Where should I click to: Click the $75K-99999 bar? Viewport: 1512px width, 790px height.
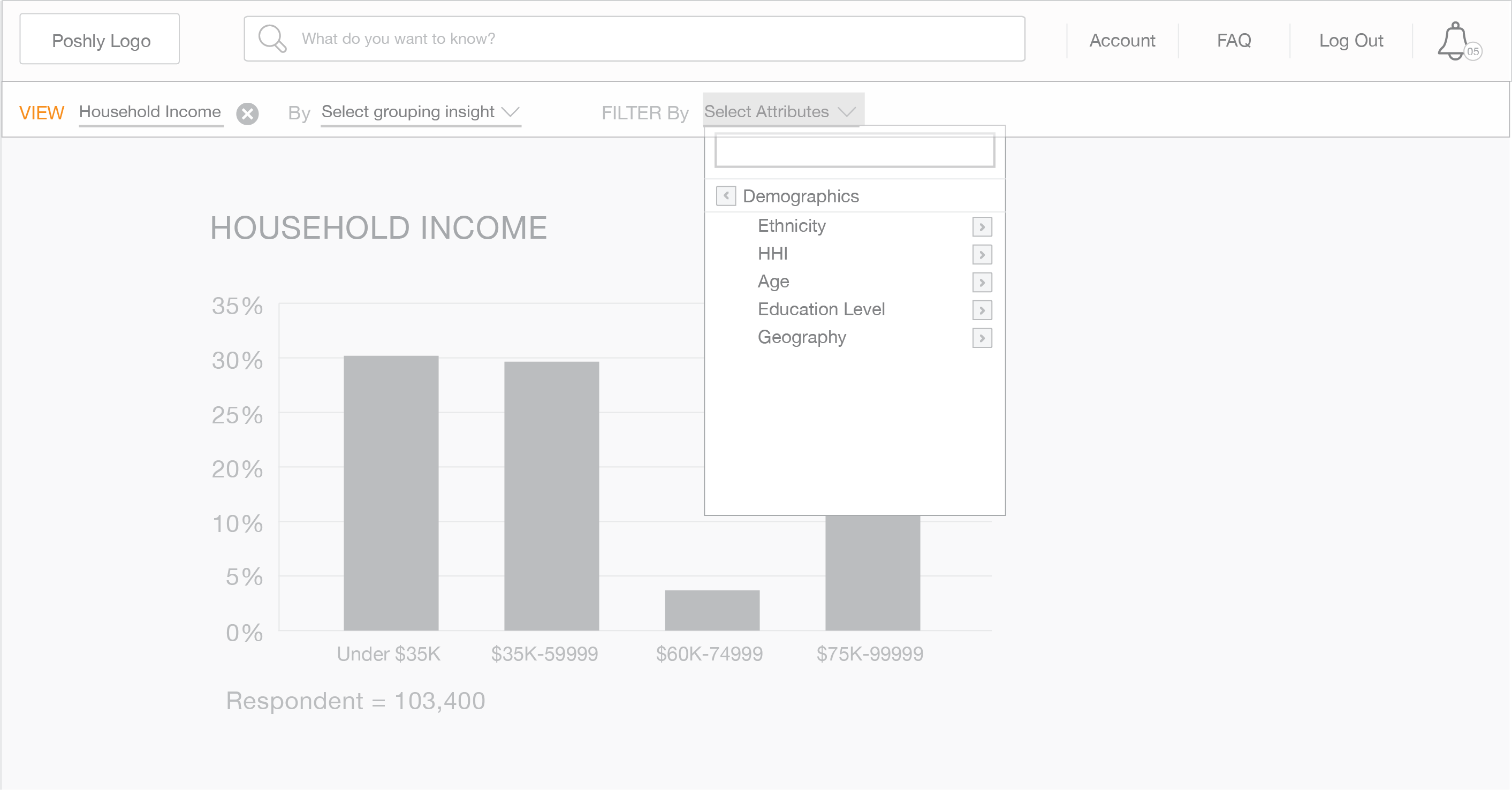(873, 573)
